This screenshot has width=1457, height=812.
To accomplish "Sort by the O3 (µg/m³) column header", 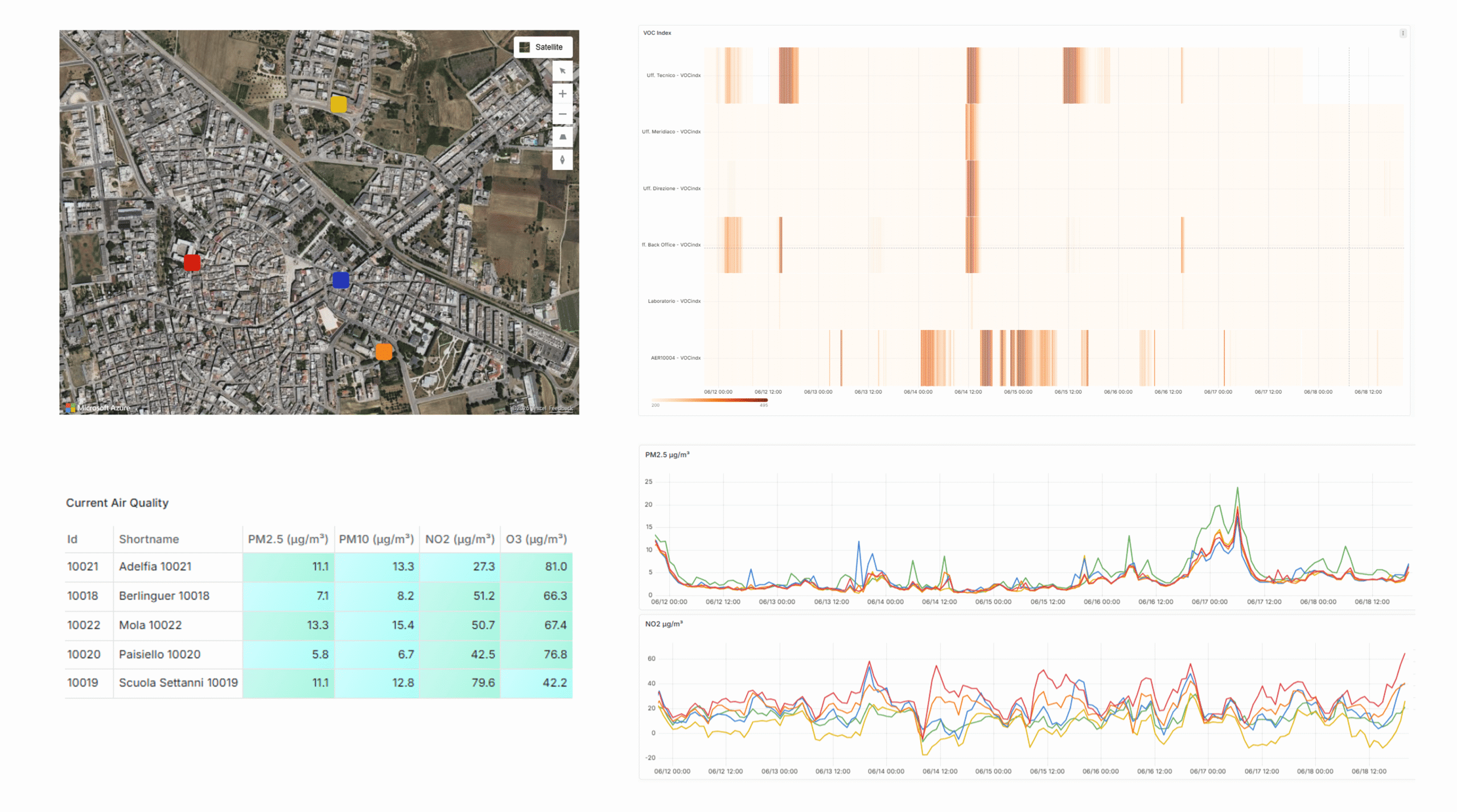I will pyautogui.click(x=536, y=539).
